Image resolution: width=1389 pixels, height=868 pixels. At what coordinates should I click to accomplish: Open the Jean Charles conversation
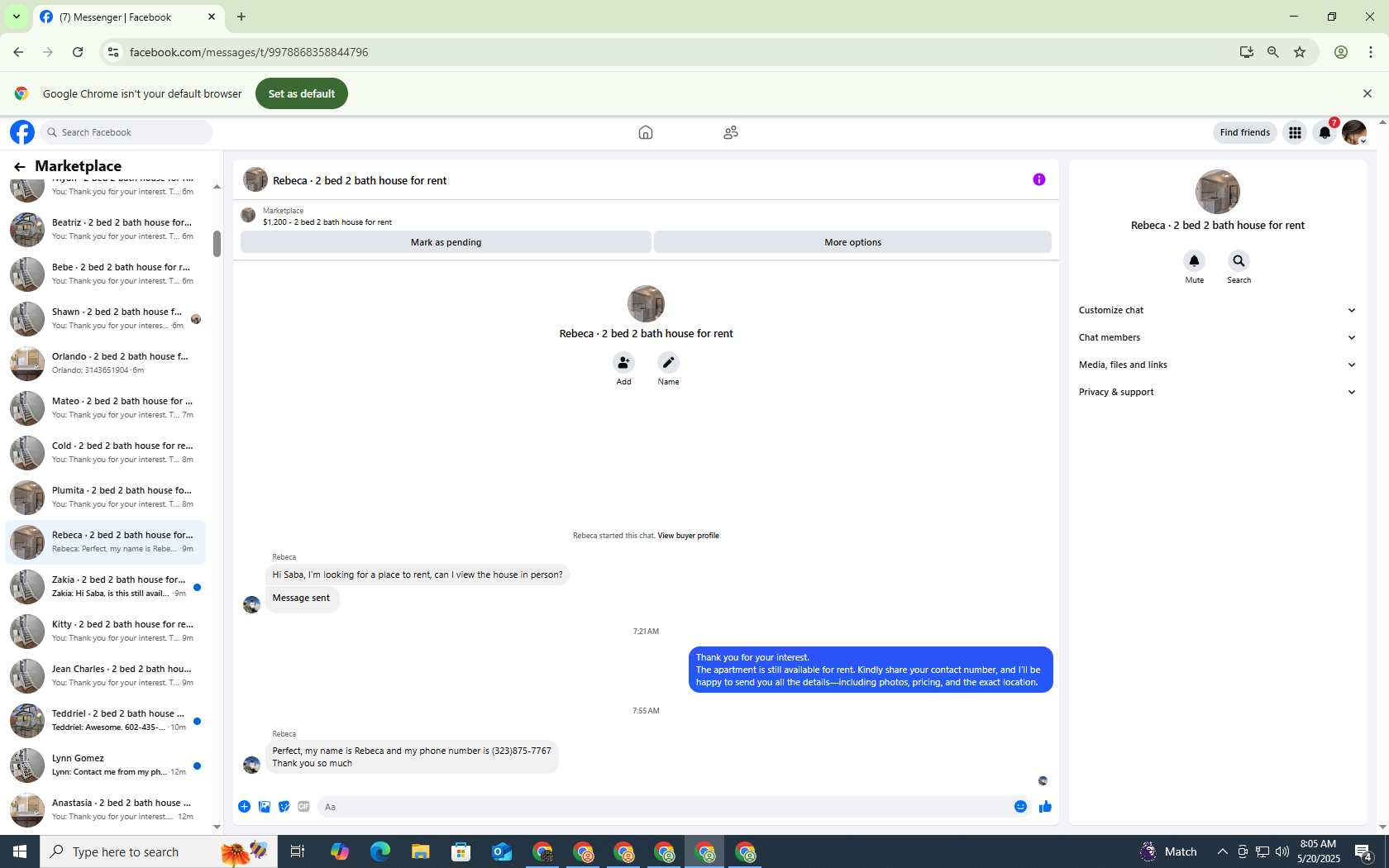tap(106, 675)
